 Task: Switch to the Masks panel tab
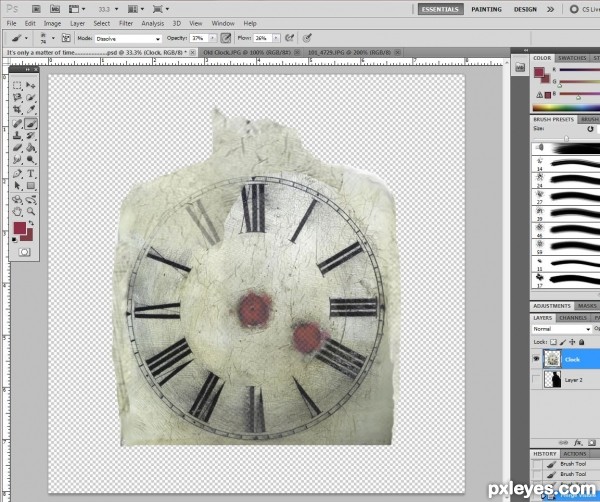click(587, 306)
